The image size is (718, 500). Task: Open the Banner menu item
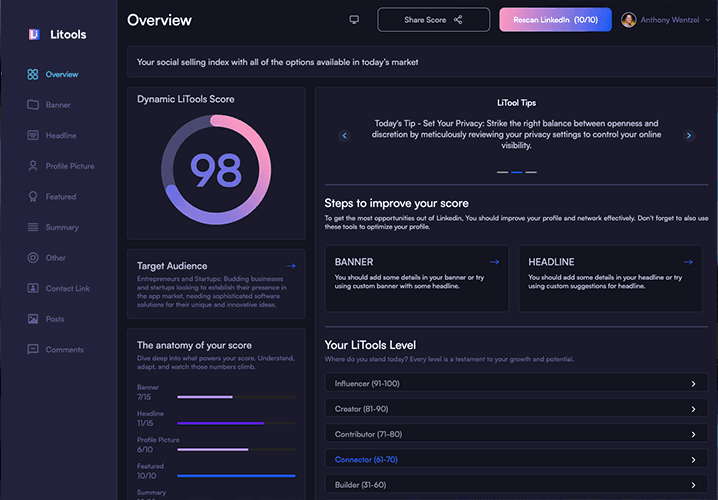tap(58, 105)
